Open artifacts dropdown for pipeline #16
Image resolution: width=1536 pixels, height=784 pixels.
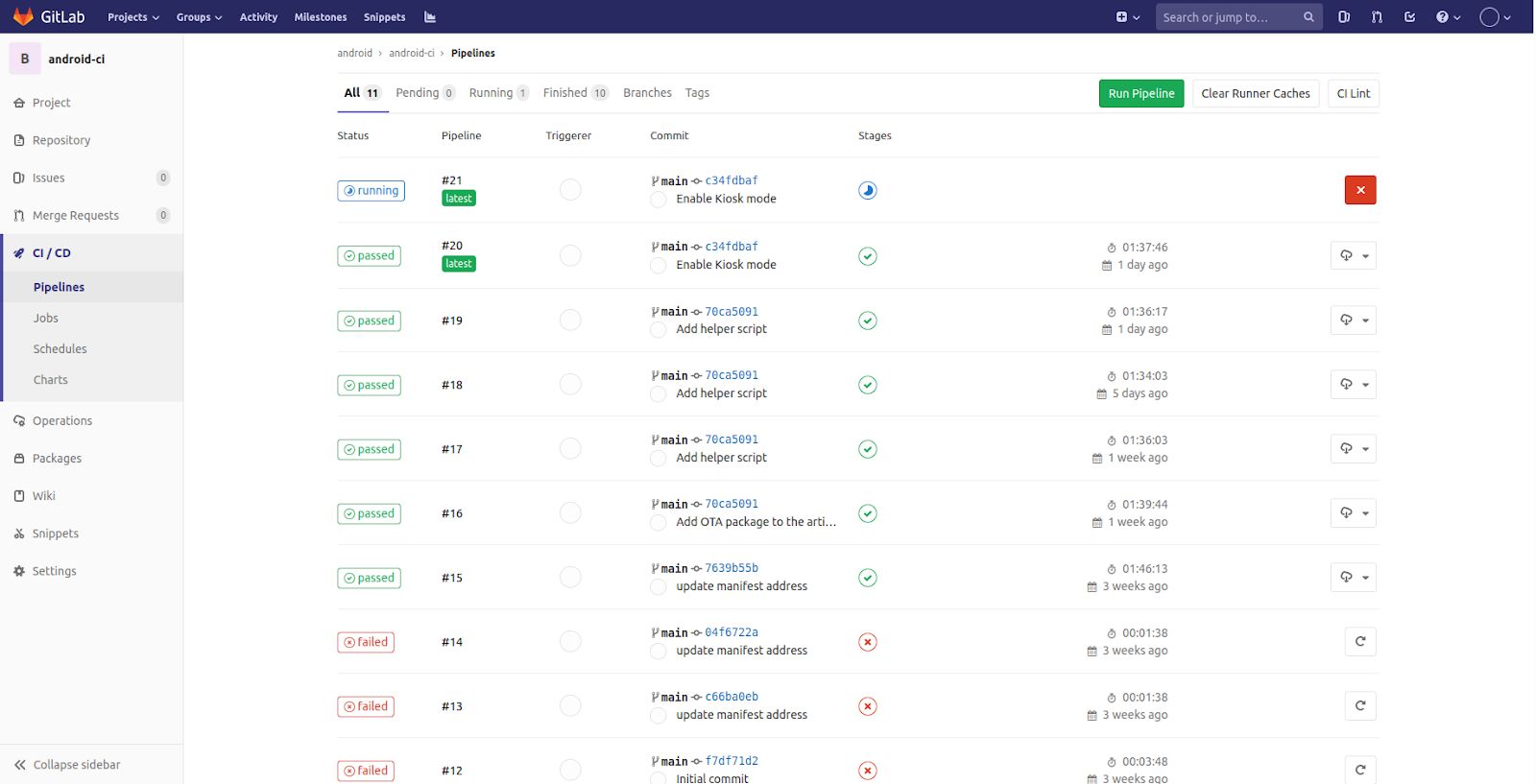click(x=1354, y=513)
